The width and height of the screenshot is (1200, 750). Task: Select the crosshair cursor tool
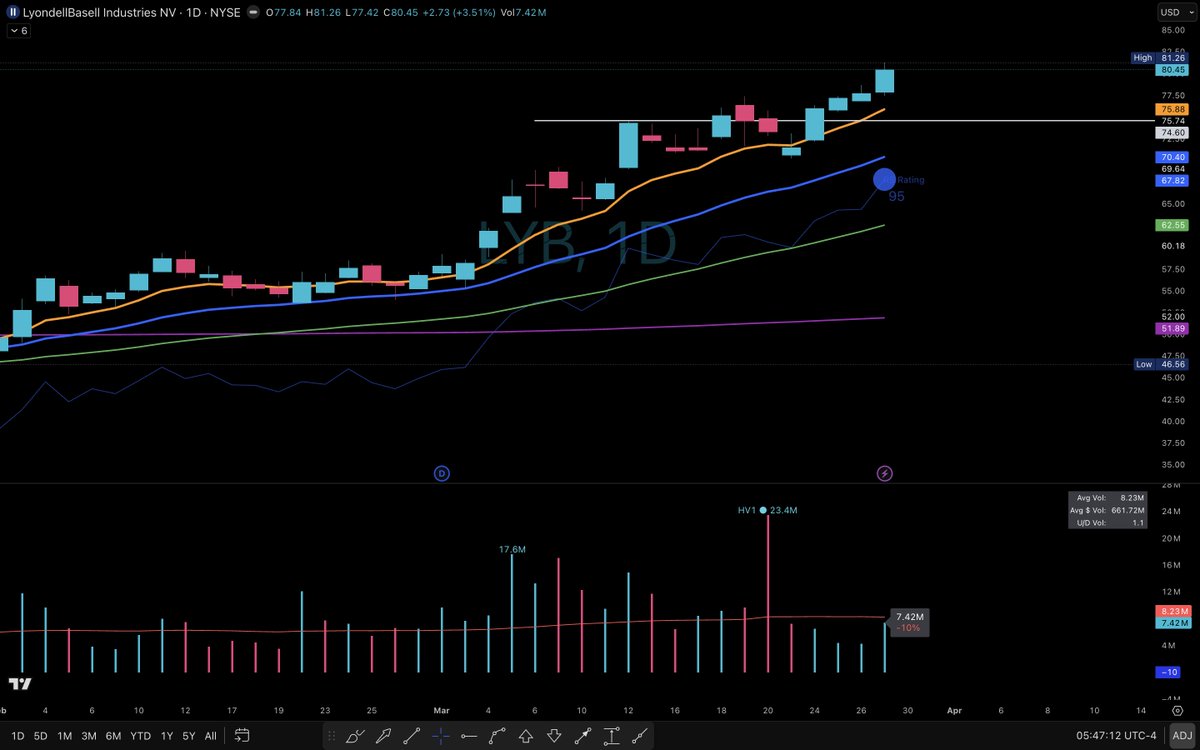pos(441,736)
